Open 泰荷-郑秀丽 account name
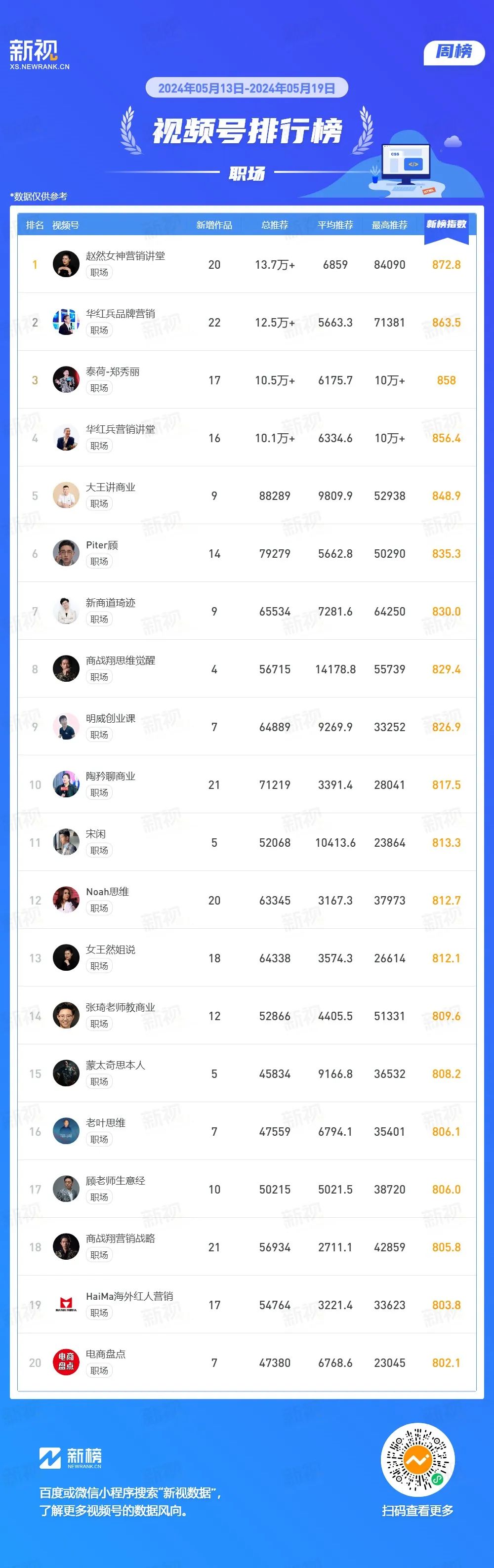Image resolution: width=494 pixels, height=1568 pixels. [113, 371]
